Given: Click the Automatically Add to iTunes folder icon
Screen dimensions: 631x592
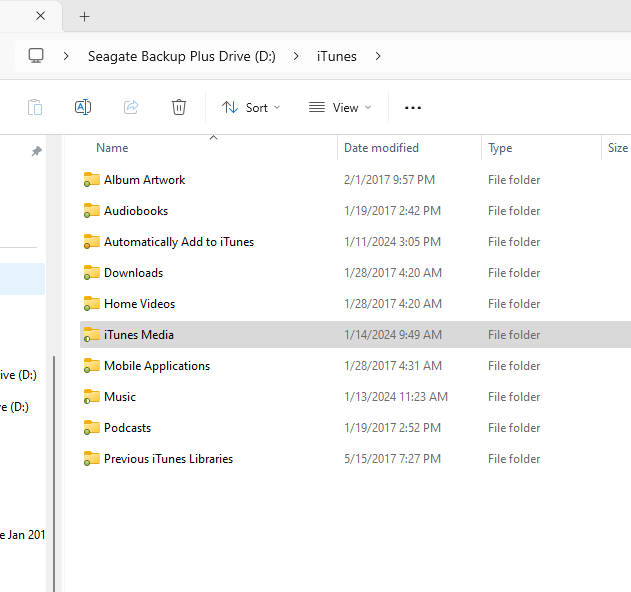Looking at the screenshot, I should [x=91, y=241].
